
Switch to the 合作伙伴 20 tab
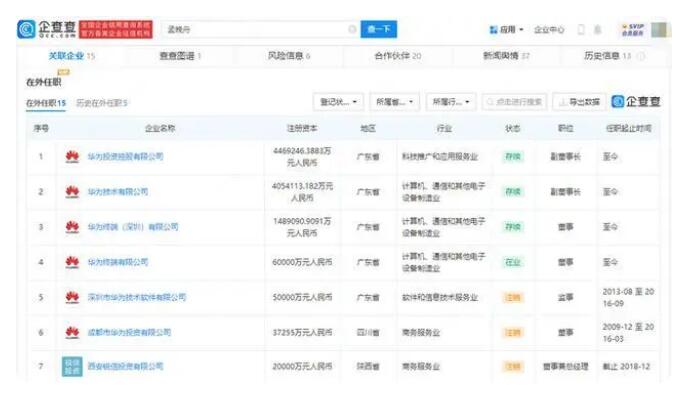tap(397, 56)
